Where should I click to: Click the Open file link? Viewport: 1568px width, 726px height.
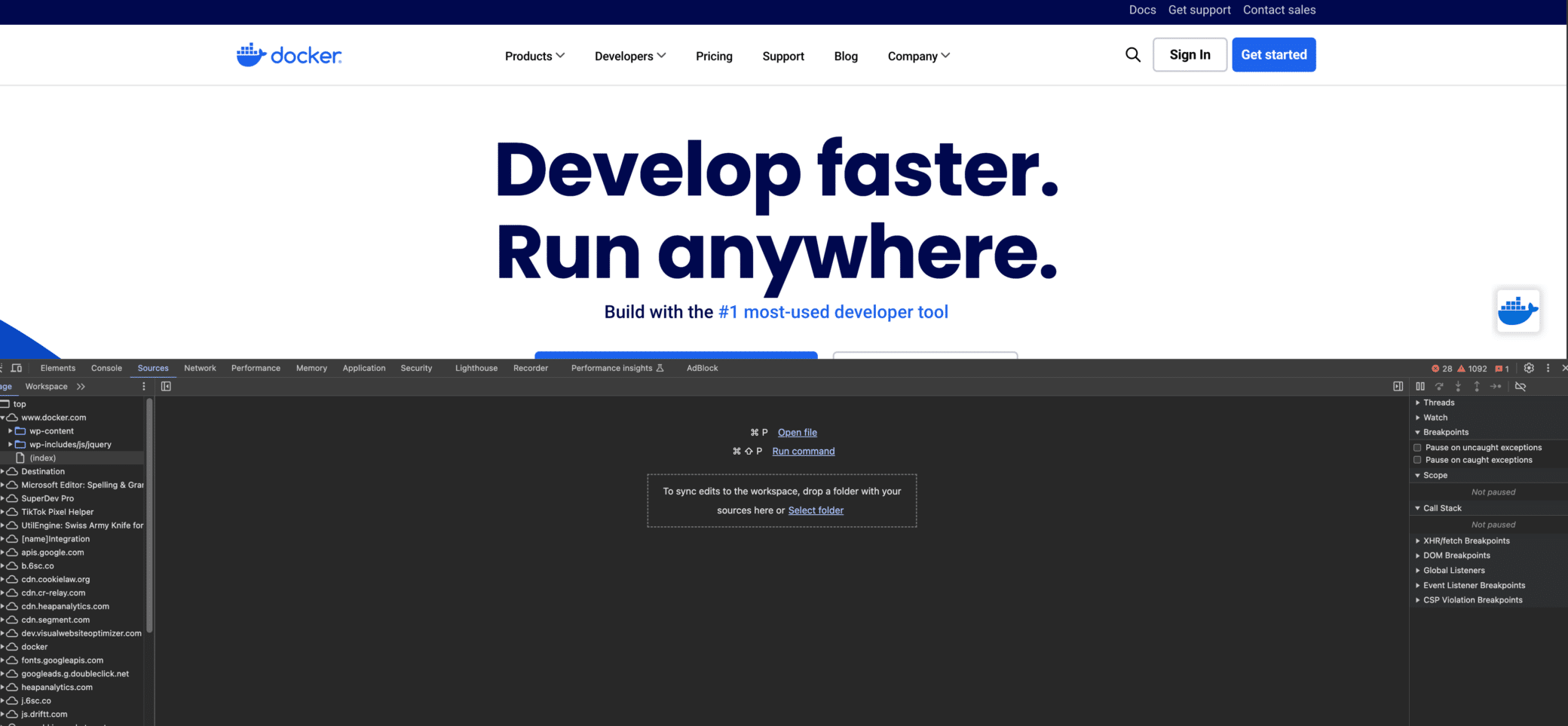click(x=798, y=433)
